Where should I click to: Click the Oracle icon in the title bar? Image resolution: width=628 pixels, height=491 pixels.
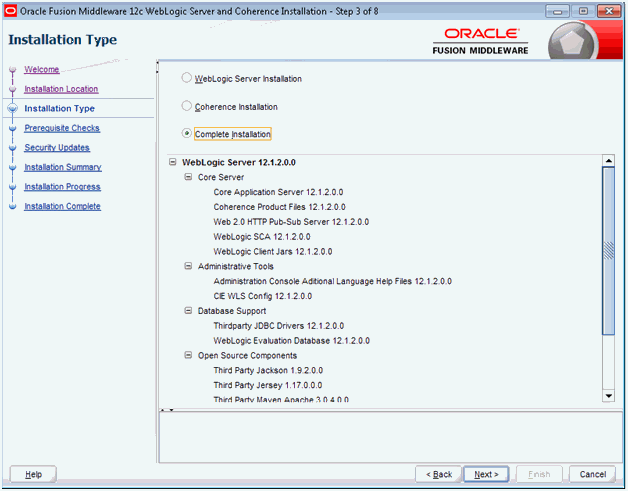[x=10, y=11]
